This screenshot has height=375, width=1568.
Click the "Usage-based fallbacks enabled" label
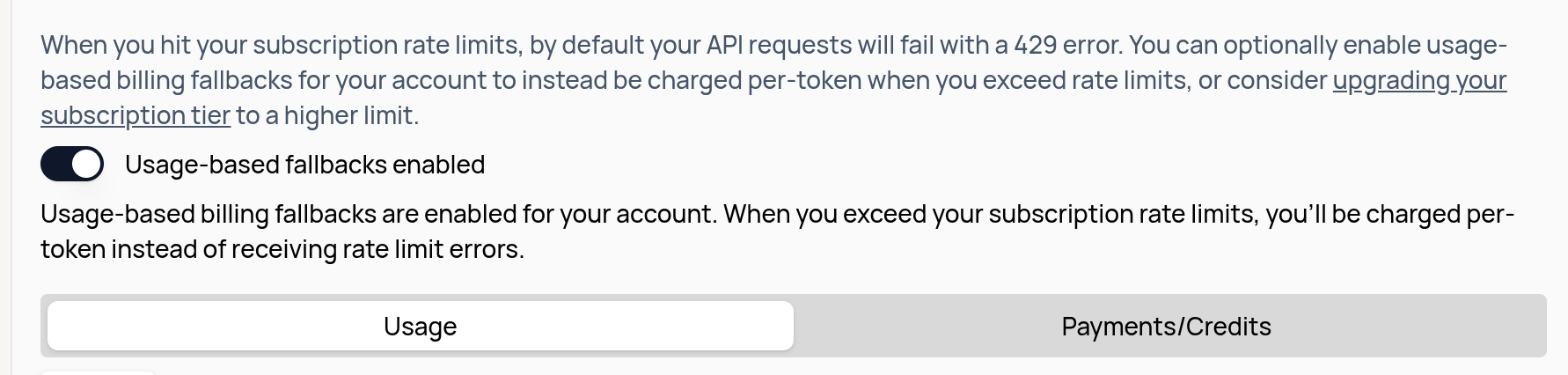pyautogui.click(x=304, y=165)
